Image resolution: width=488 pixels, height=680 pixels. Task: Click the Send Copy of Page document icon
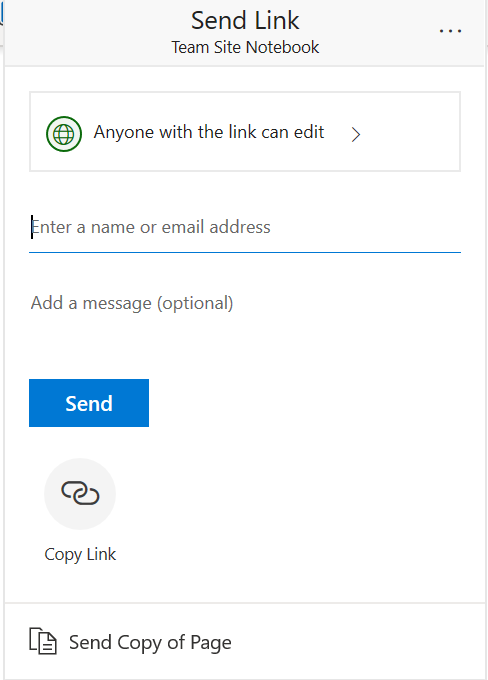click(x=43, y=641)
